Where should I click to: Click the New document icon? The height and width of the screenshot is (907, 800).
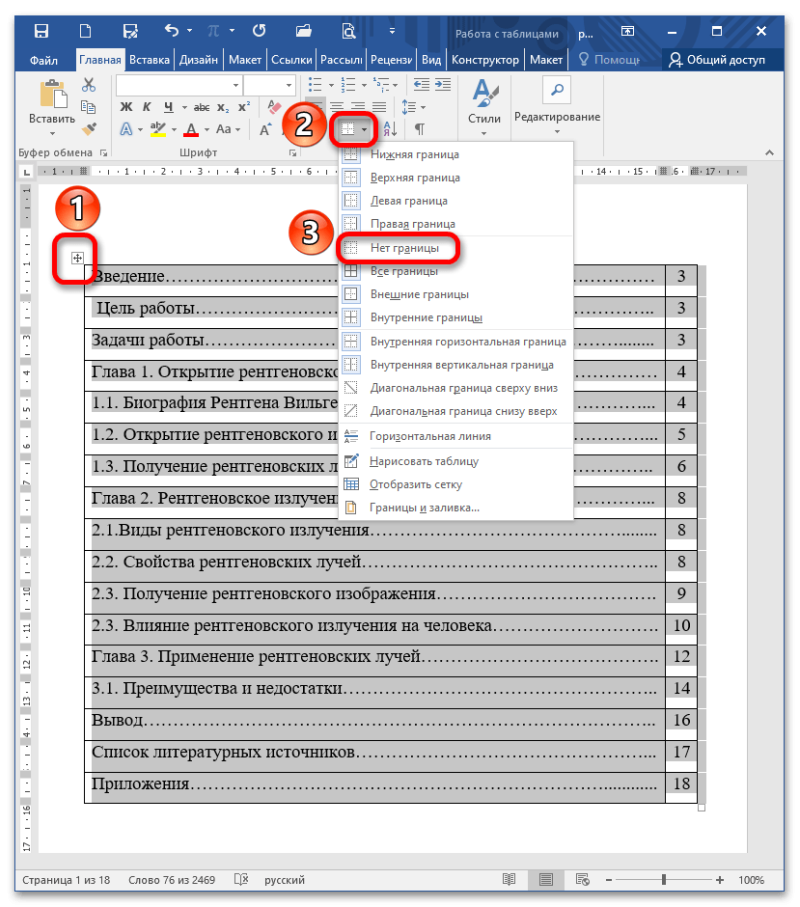pyautogui.click(x=86, y=31)
